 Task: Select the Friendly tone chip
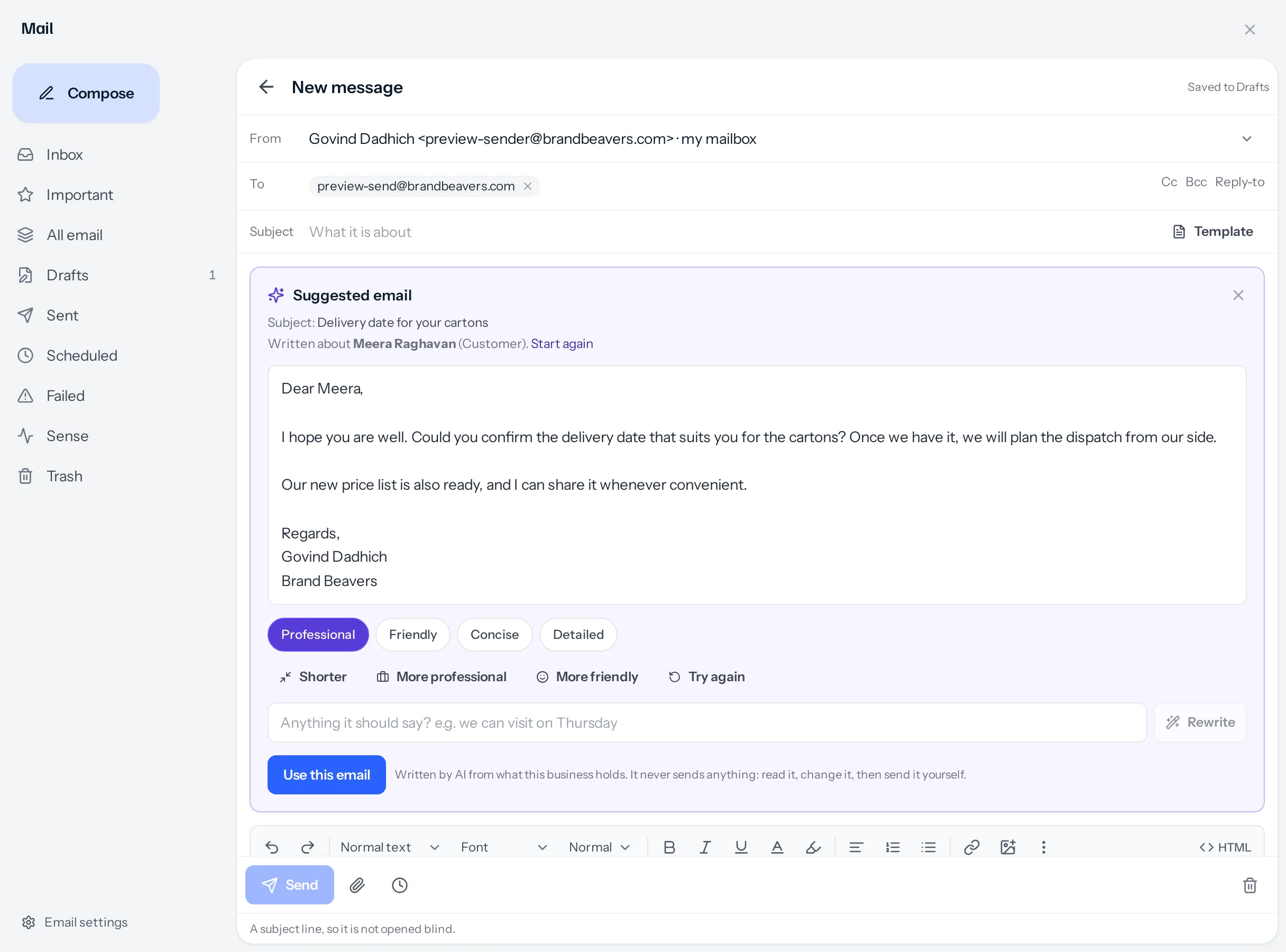412,635
